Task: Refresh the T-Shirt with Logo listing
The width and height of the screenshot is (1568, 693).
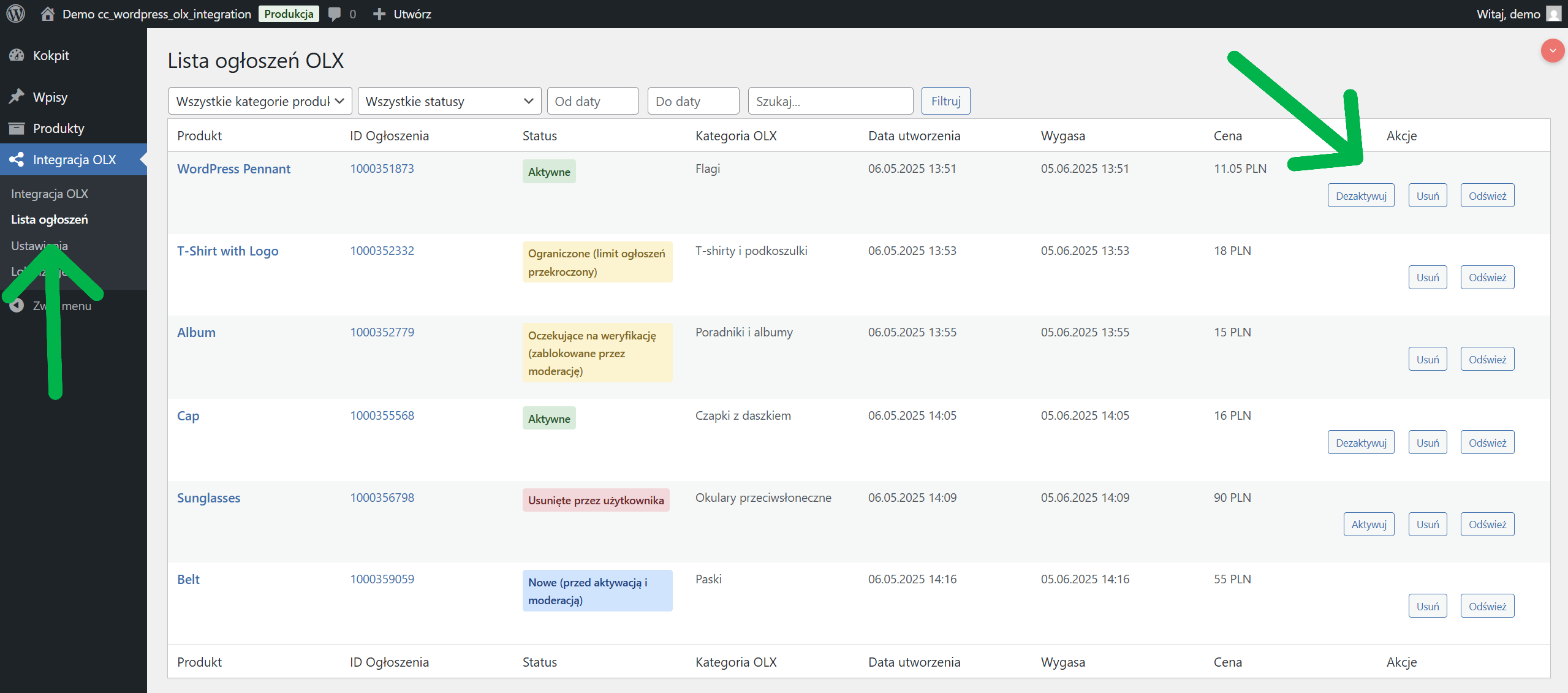Action: click(1487, 278)
